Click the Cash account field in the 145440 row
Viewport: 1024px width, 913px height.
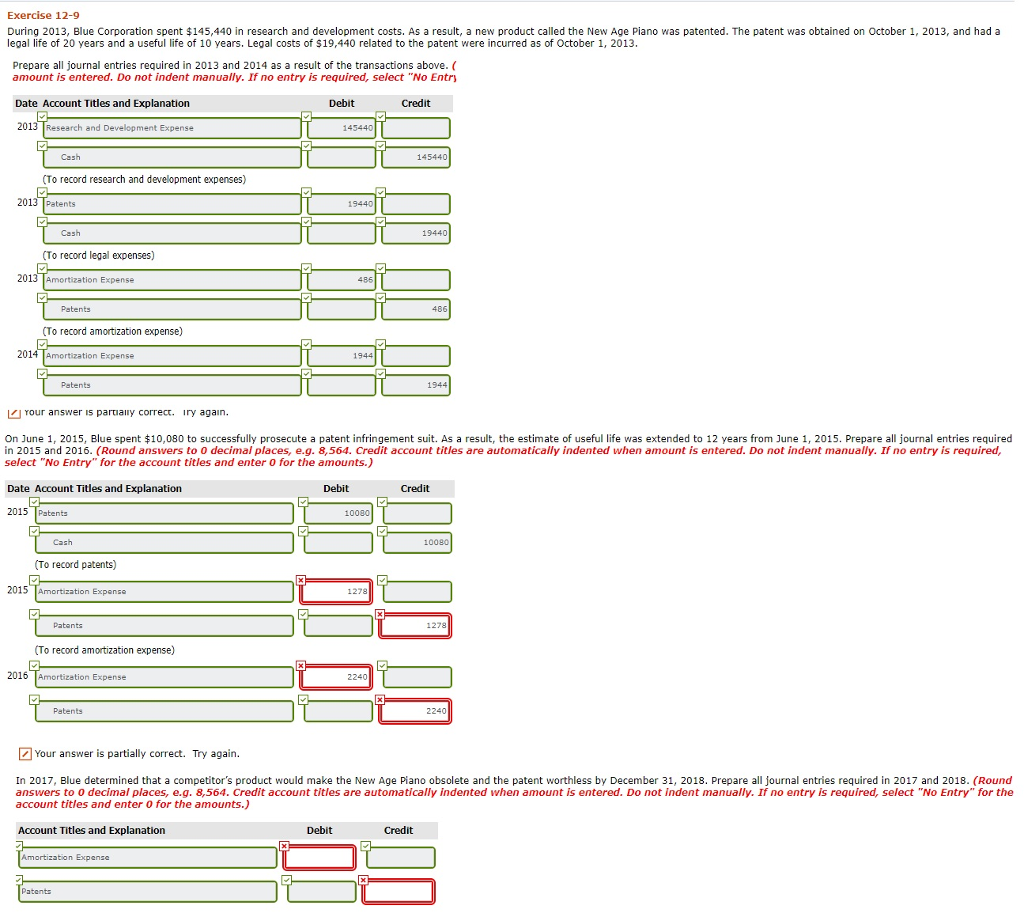tap(172, 157)
